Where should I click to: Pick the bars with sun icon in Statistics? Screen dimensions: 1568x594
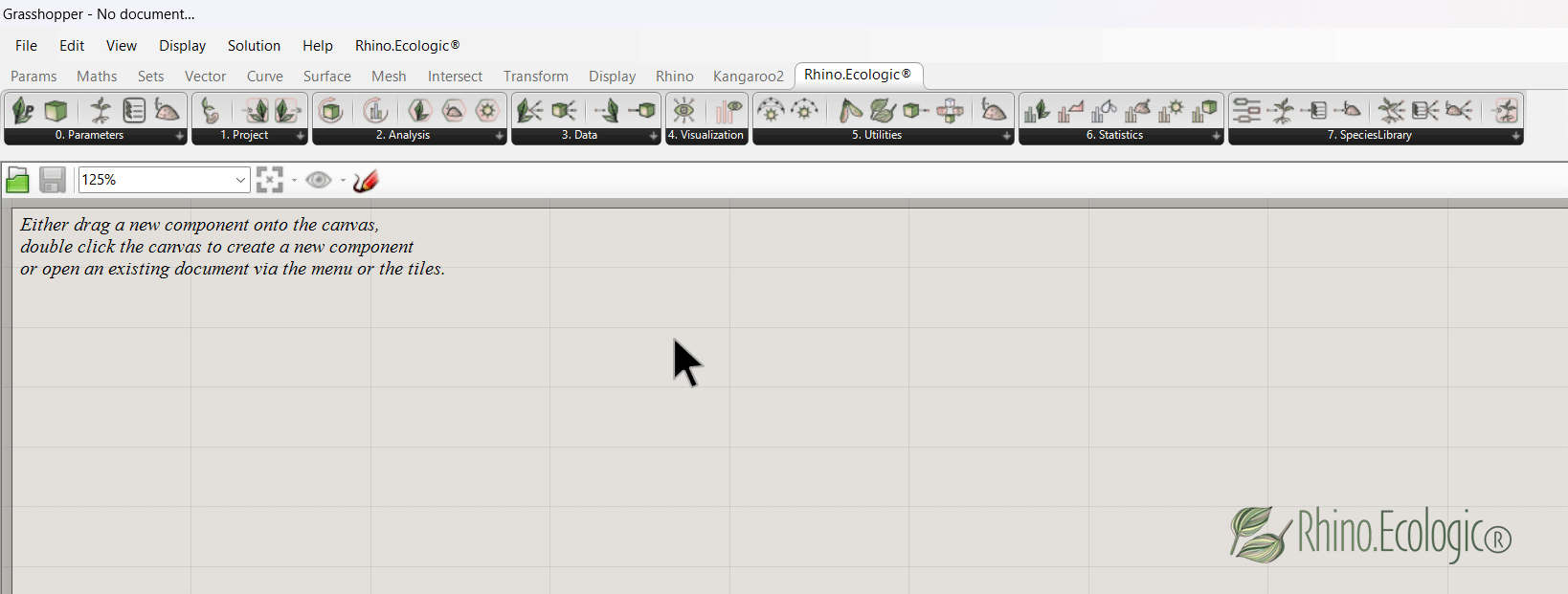(x=1171, y=111)
